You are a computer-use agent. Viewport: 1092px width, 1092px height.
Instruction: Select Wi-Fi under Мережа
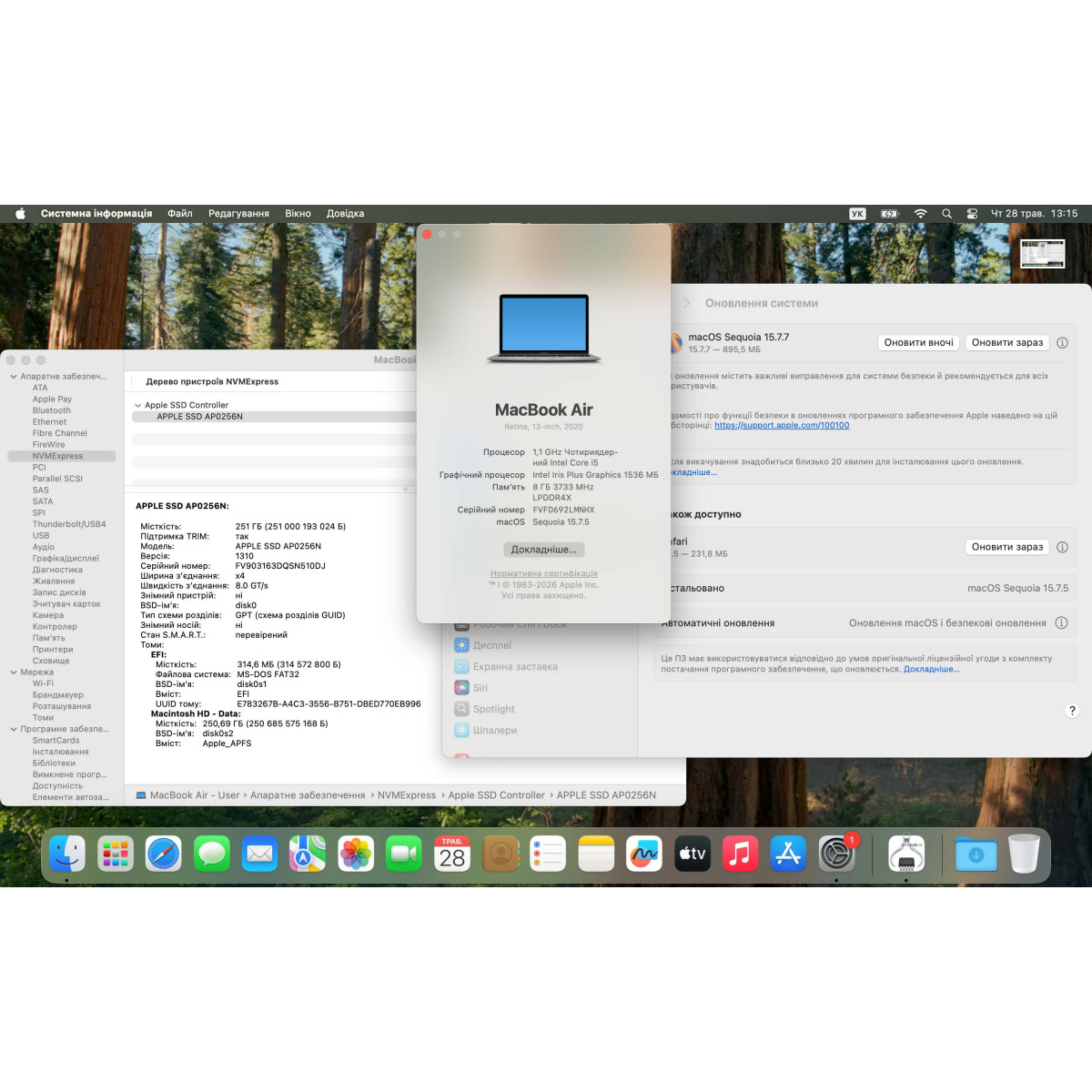tap(43, 683)
